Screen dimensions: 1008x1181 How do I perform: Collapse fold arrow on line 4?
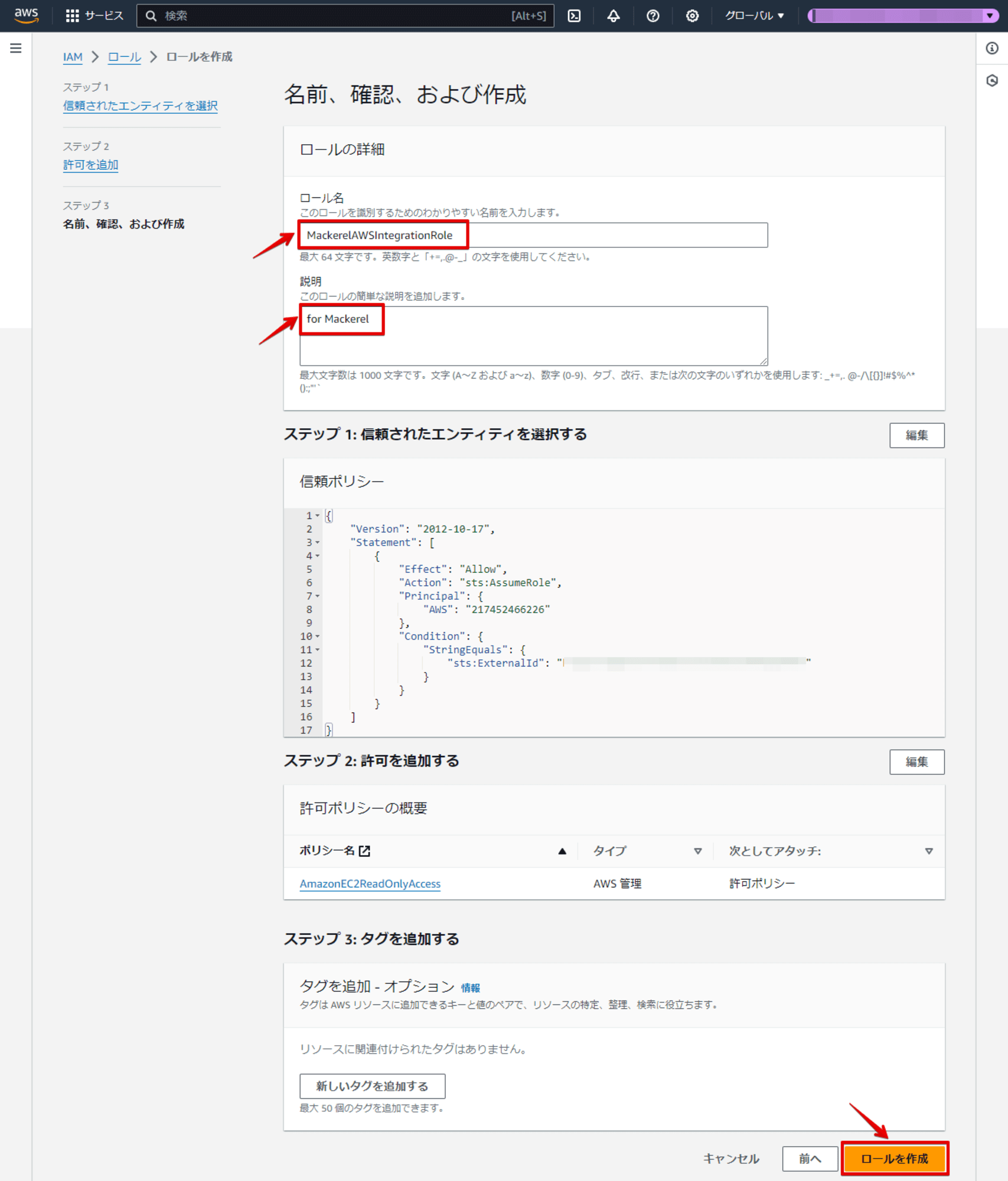point(318,556)
